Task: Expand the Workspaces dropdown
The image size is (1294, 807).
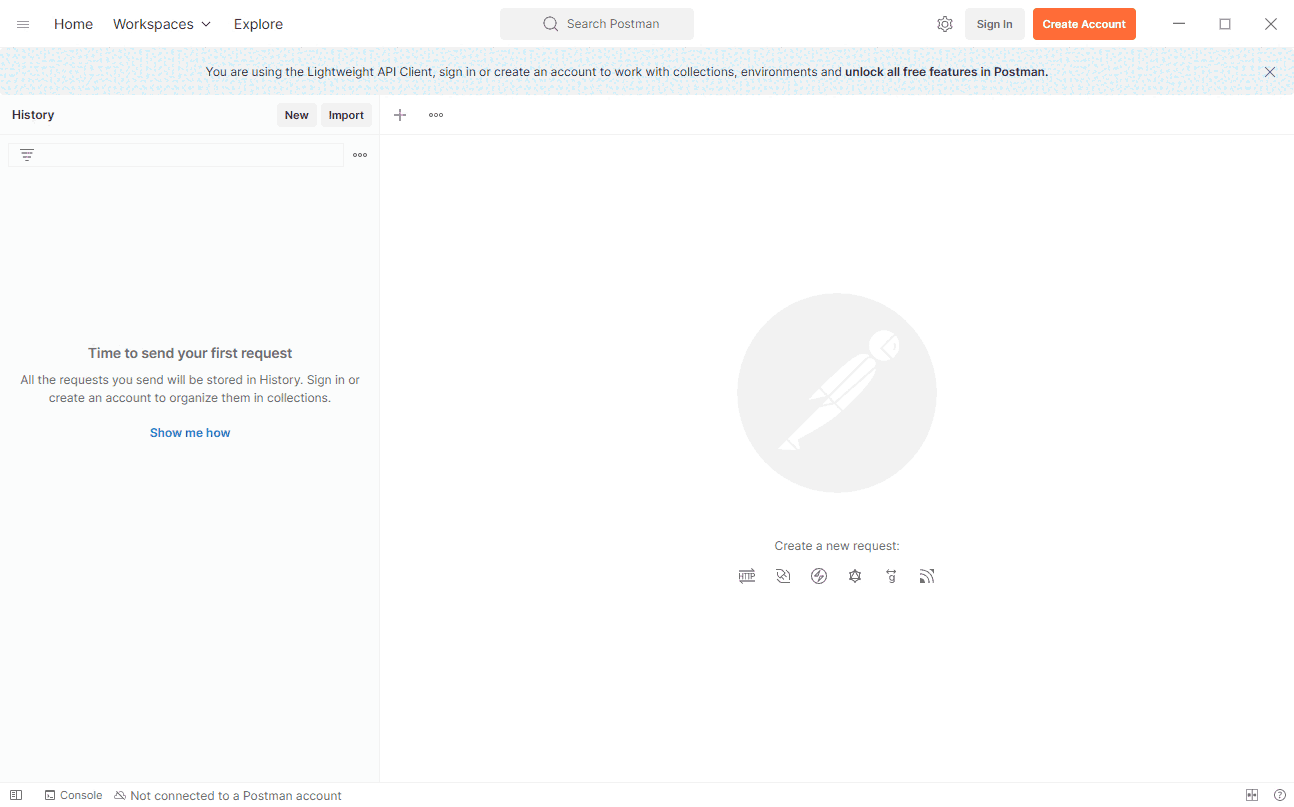Action: 162,24
